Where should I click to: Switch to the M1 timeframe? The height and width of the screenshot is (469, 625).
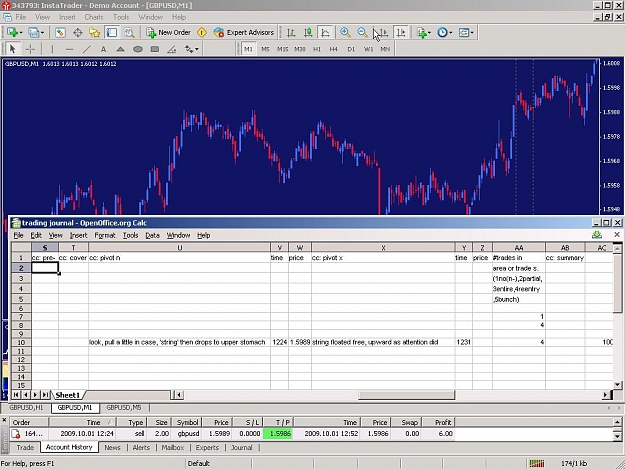[248, 49]
